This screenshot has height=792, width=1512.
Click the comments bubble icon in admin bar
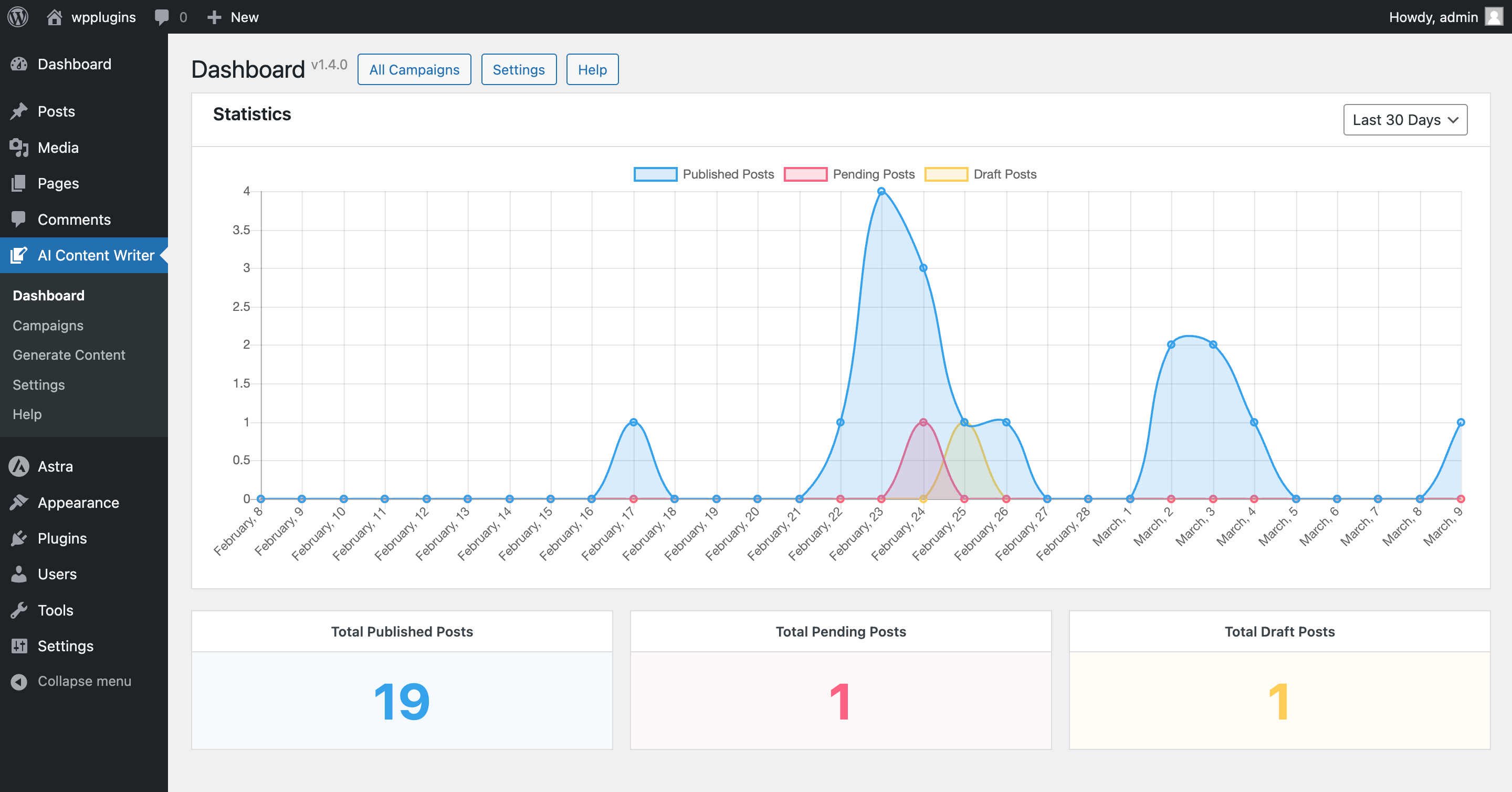[x=161, y=17]
